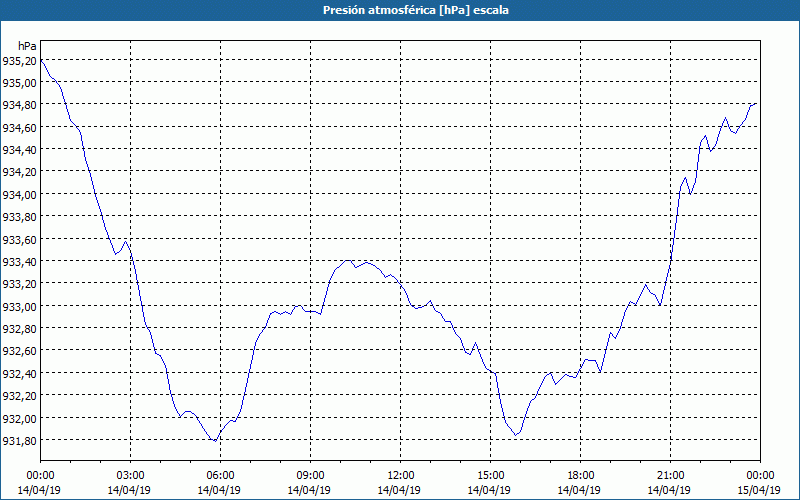Click the 03:00 time label

[x=130, y=476]
